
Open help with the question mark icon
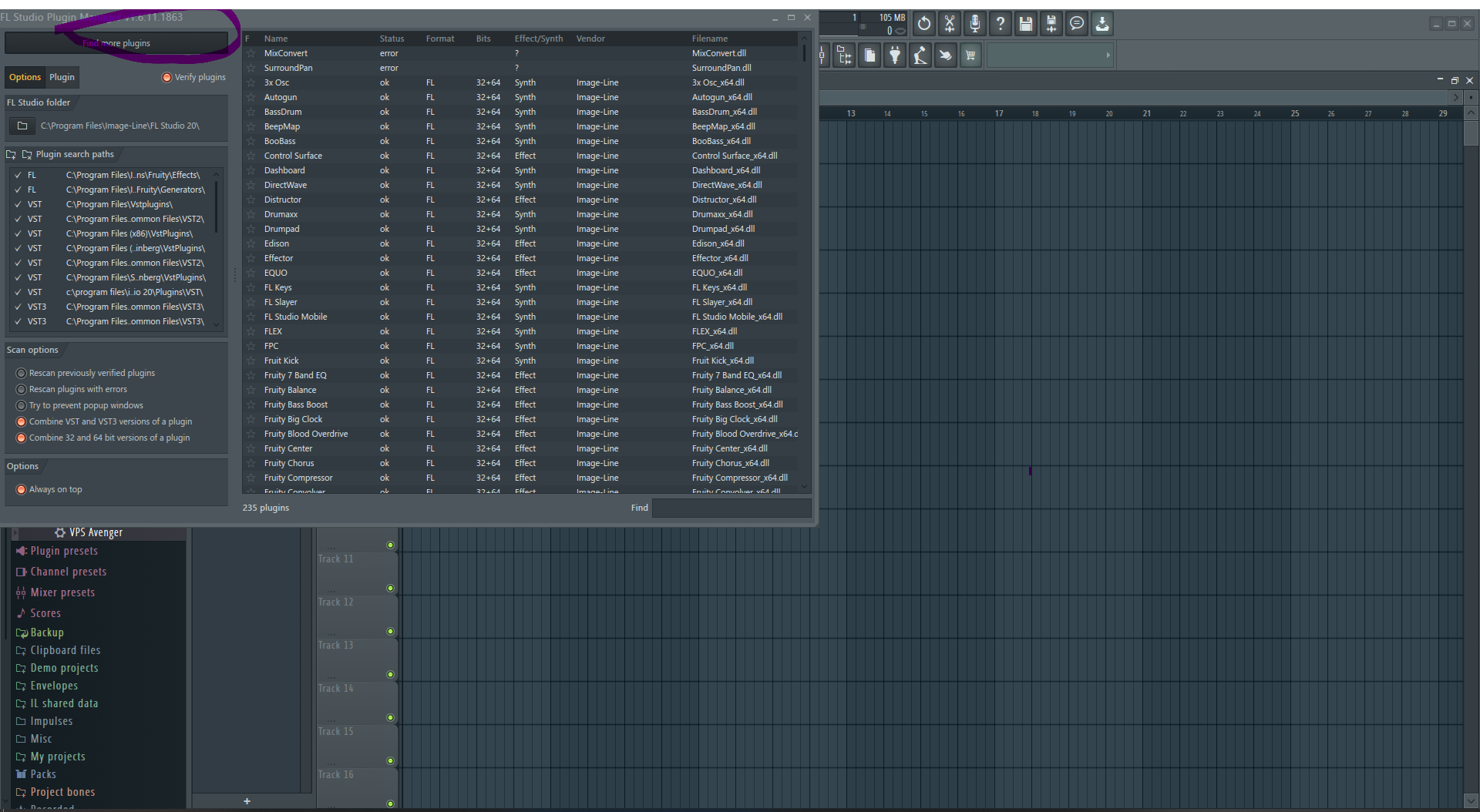[1001, 24]
